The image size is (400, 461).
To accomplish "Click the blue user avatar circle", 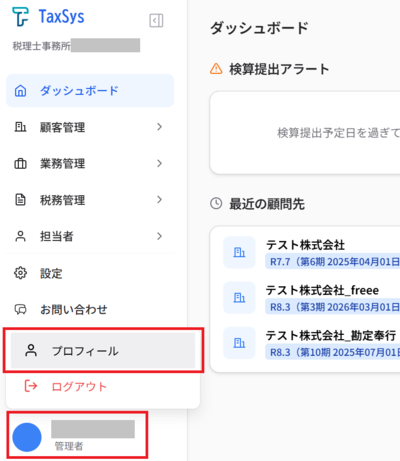I will pyautogui.click(x=27, y=437).
